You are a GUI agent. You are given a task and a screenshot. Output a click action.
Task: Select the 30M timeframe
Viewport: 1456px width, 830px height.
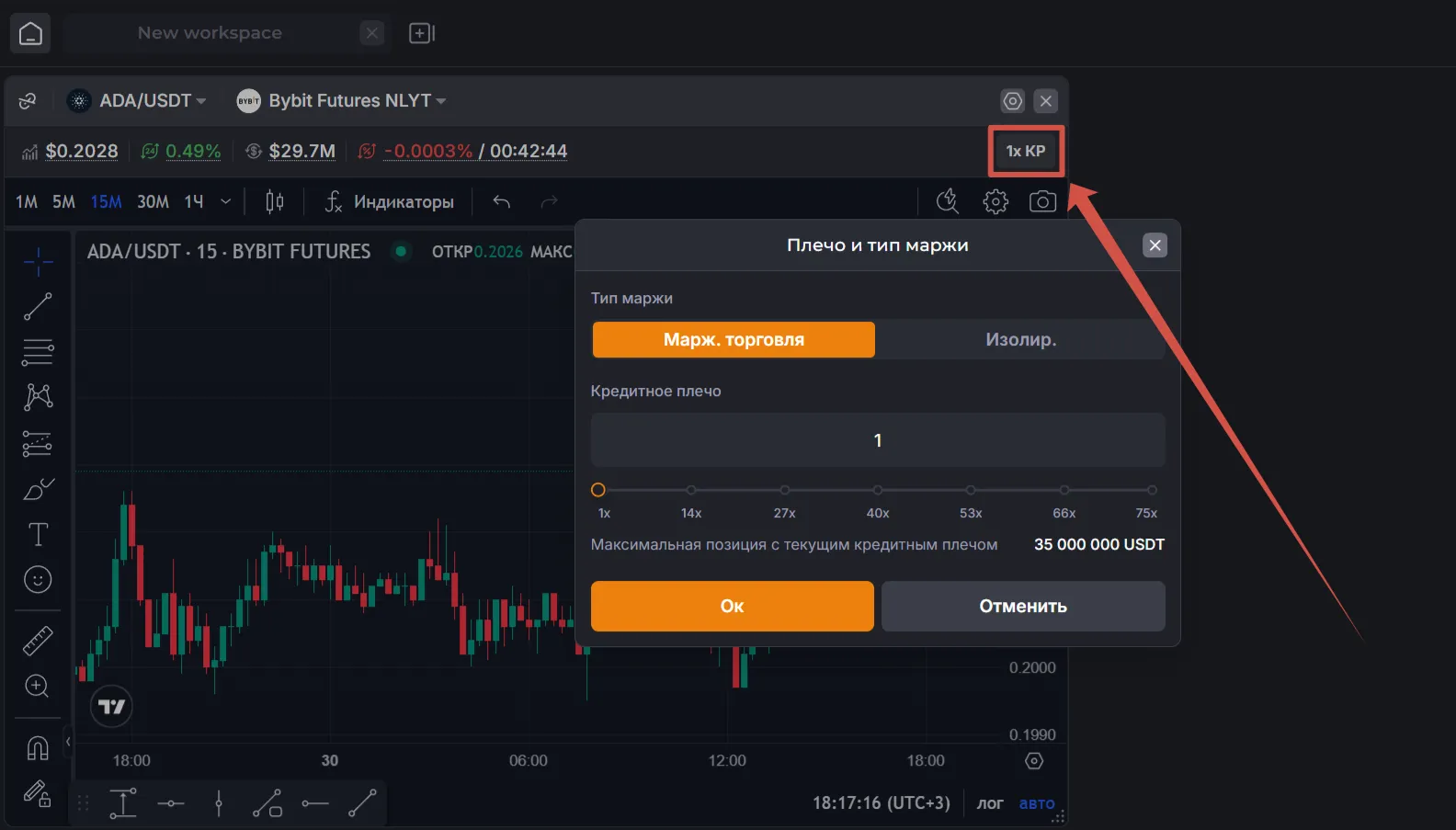tap(153, 201)
